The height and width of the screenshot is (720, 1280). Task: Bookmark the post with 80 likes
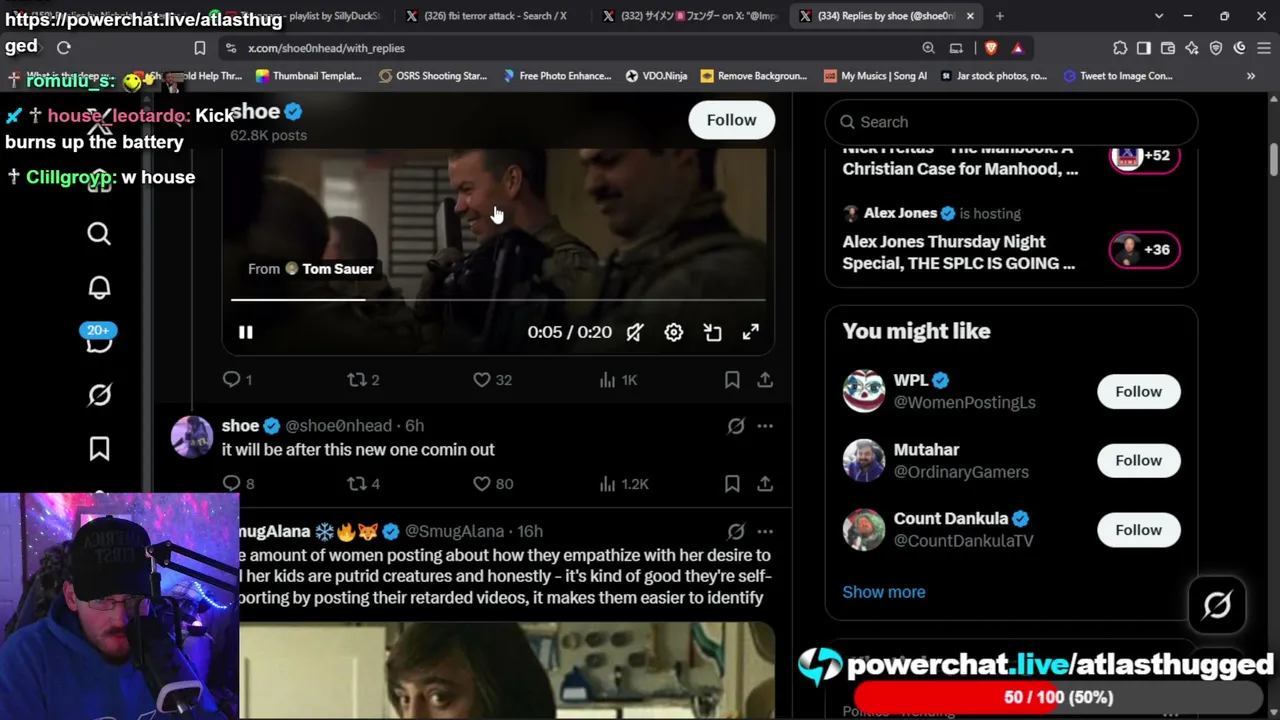pos(732,484)
